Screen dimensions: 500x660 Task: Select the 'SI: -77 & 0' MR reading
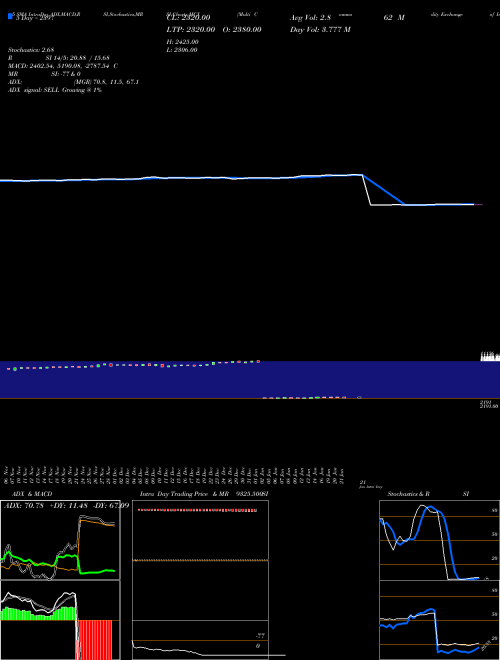[x=66, y=74]
